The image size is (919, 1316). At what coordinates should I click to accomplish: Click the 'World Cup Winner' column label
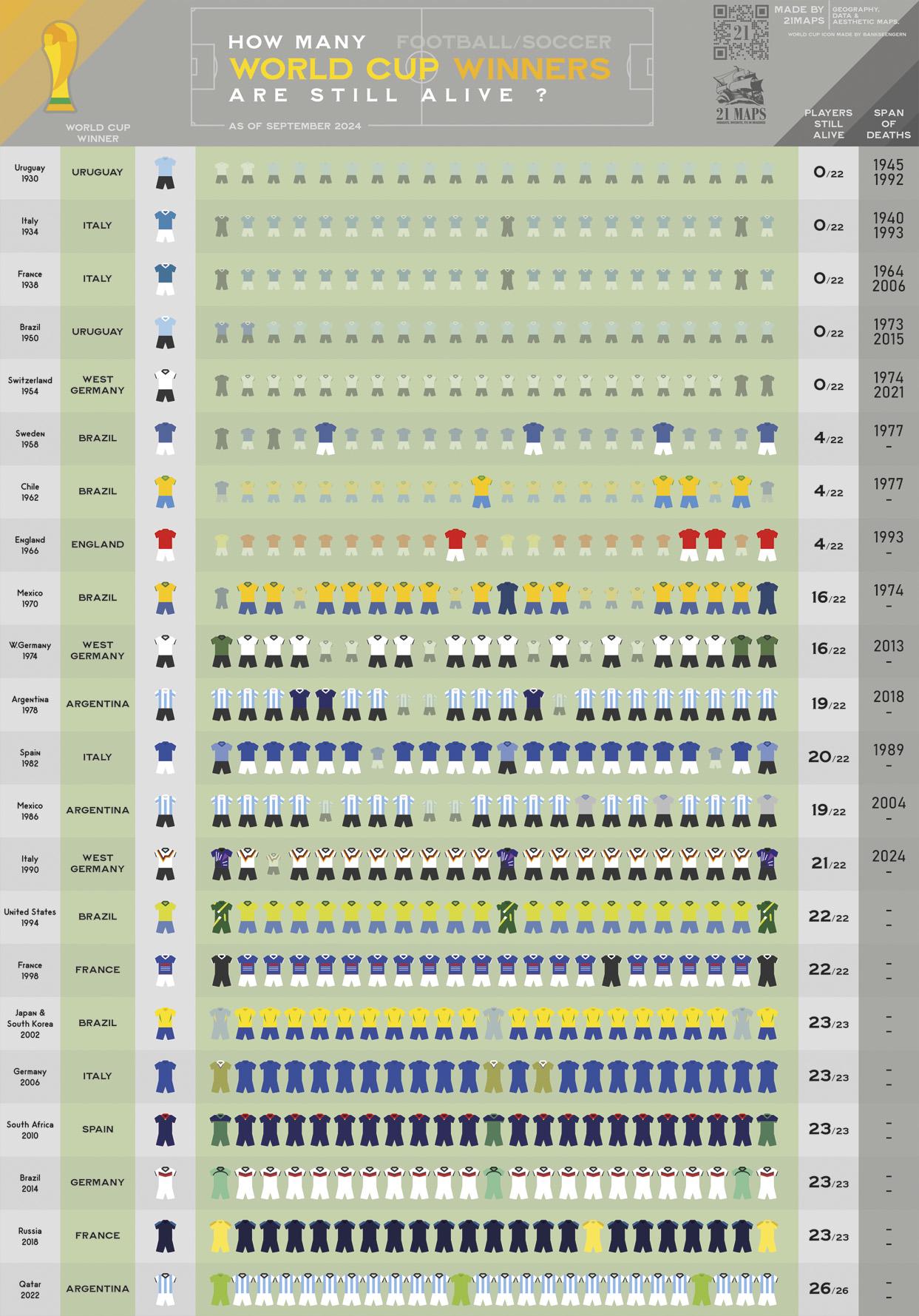point(98,133)
